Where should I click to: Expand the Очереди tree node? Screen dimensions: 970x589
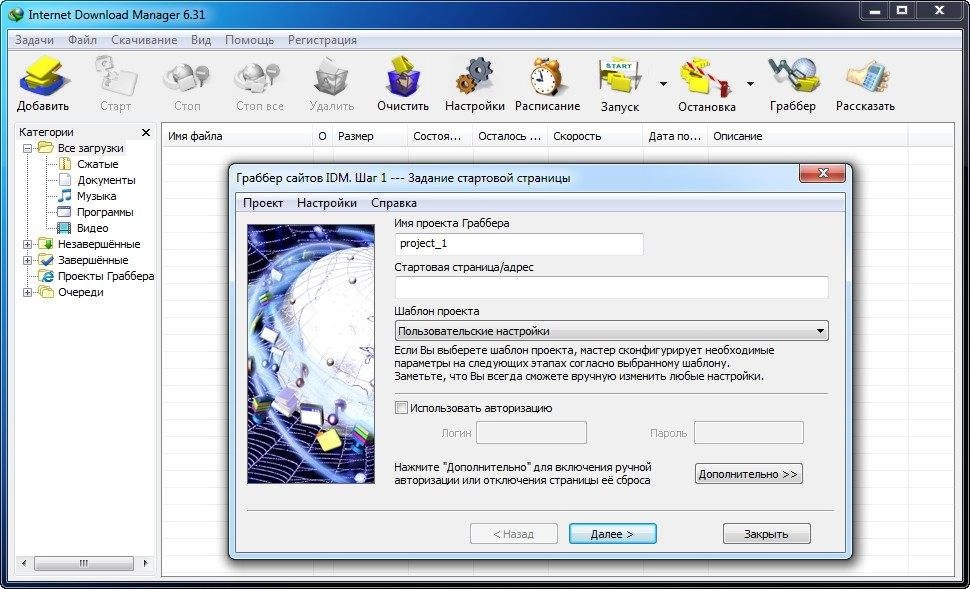(27, 293)
